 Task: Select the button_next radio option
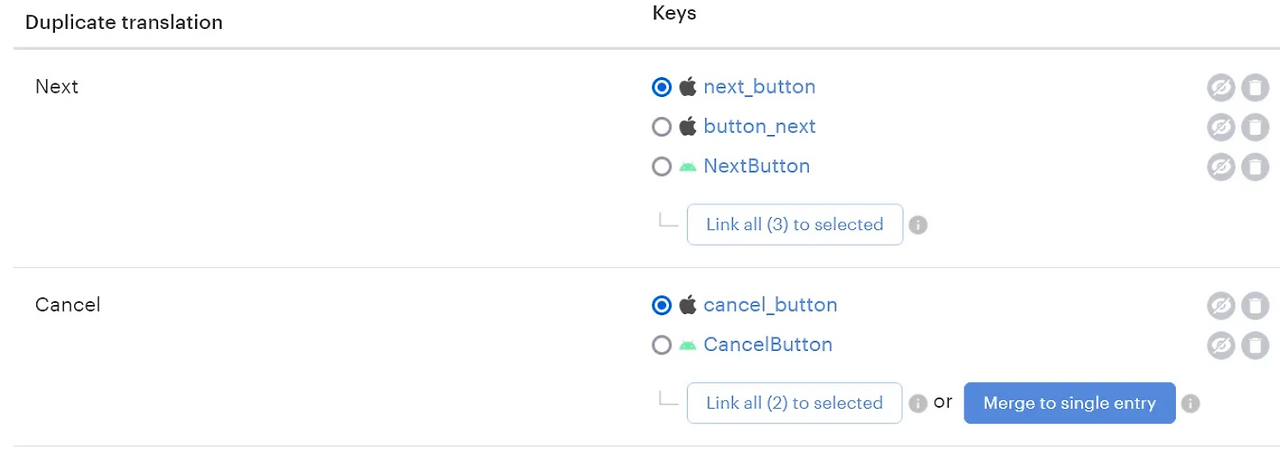661,127
